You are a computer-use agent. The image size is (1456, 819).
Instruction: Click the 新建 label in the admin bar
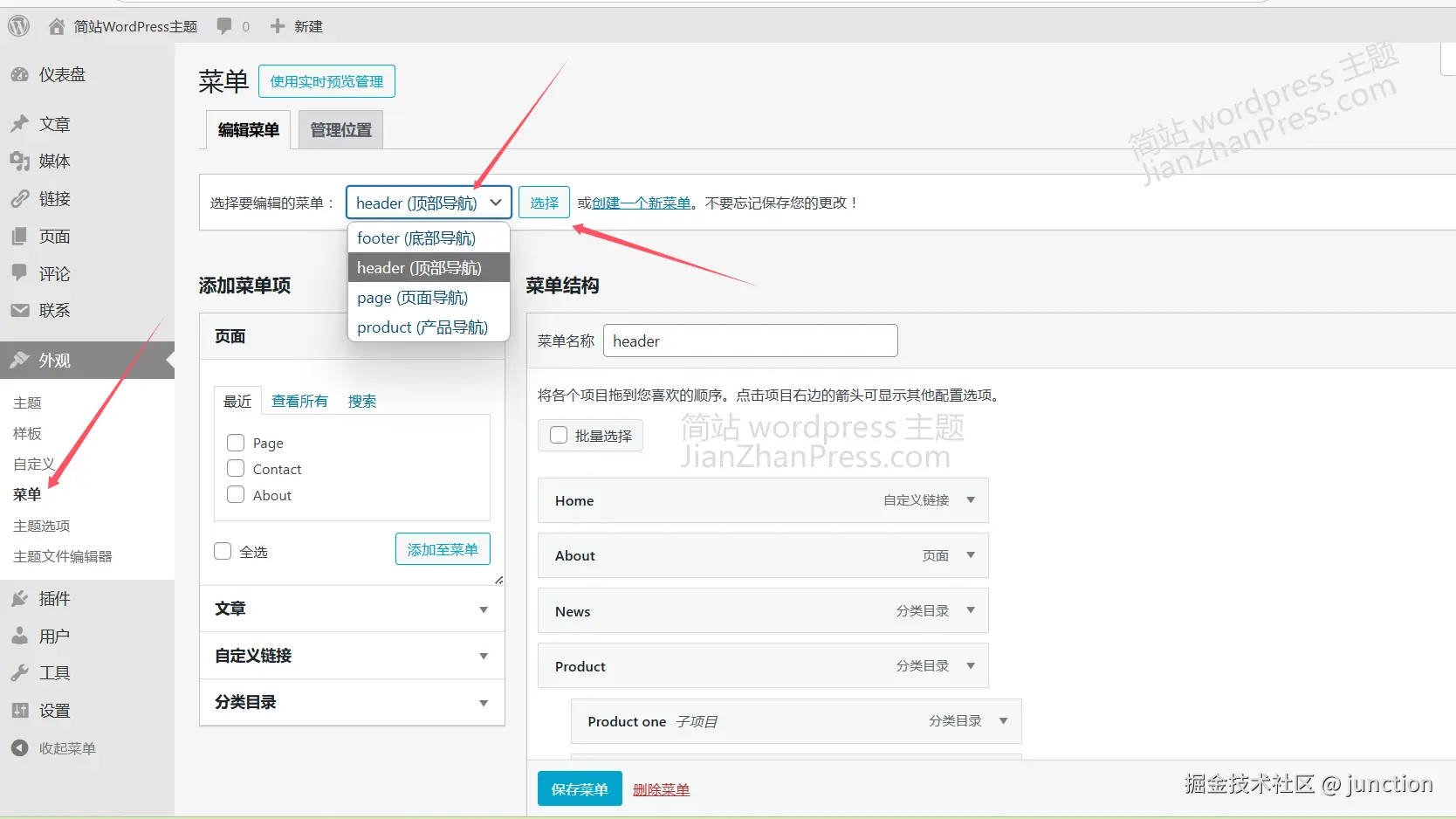coord(308,26)
